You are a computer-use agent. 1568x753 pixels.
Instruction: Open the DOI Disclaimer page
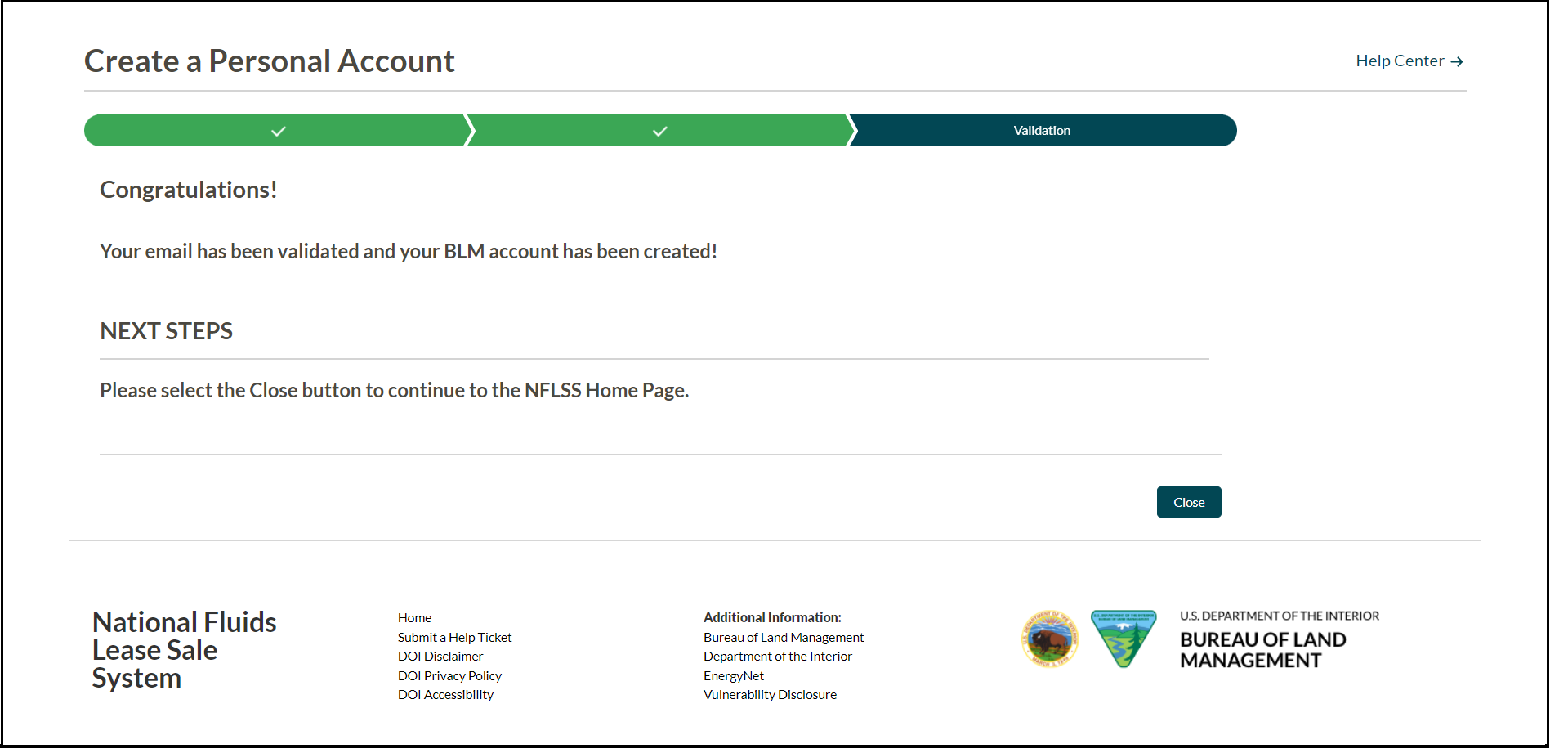tap(440, 656)
